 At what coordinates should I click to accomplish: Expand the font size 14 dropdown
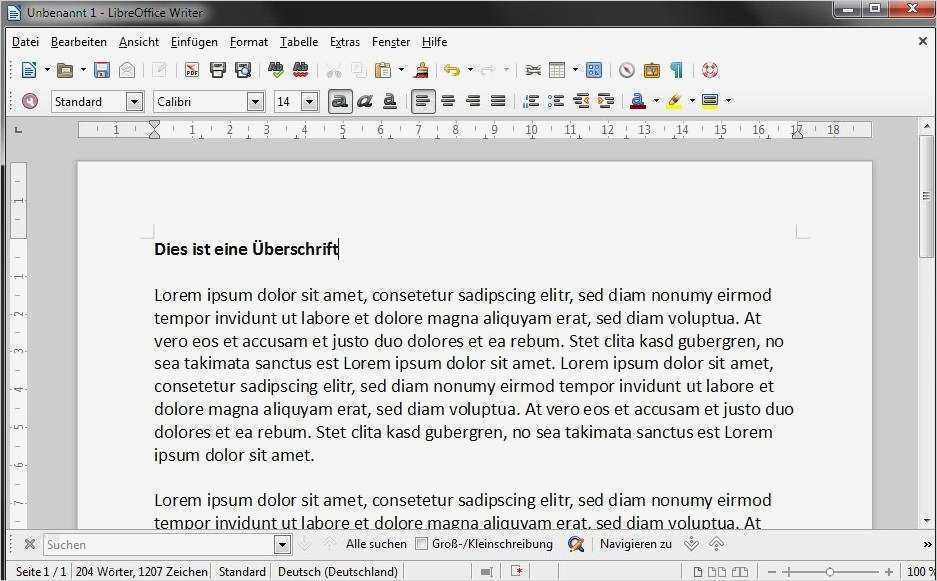[x=309, y=102]
